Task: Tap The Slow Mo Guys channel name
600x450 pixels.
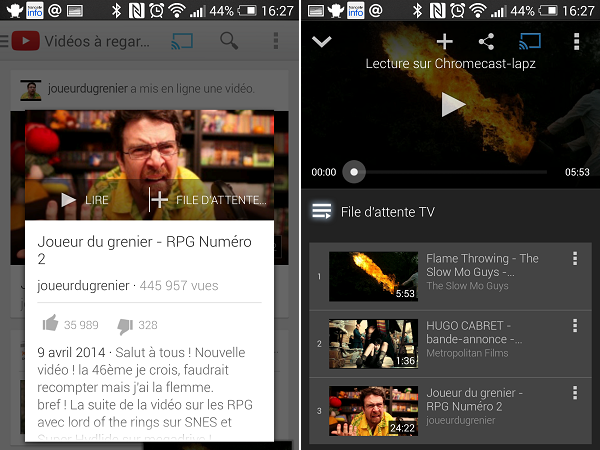Action: coord(467,286)
